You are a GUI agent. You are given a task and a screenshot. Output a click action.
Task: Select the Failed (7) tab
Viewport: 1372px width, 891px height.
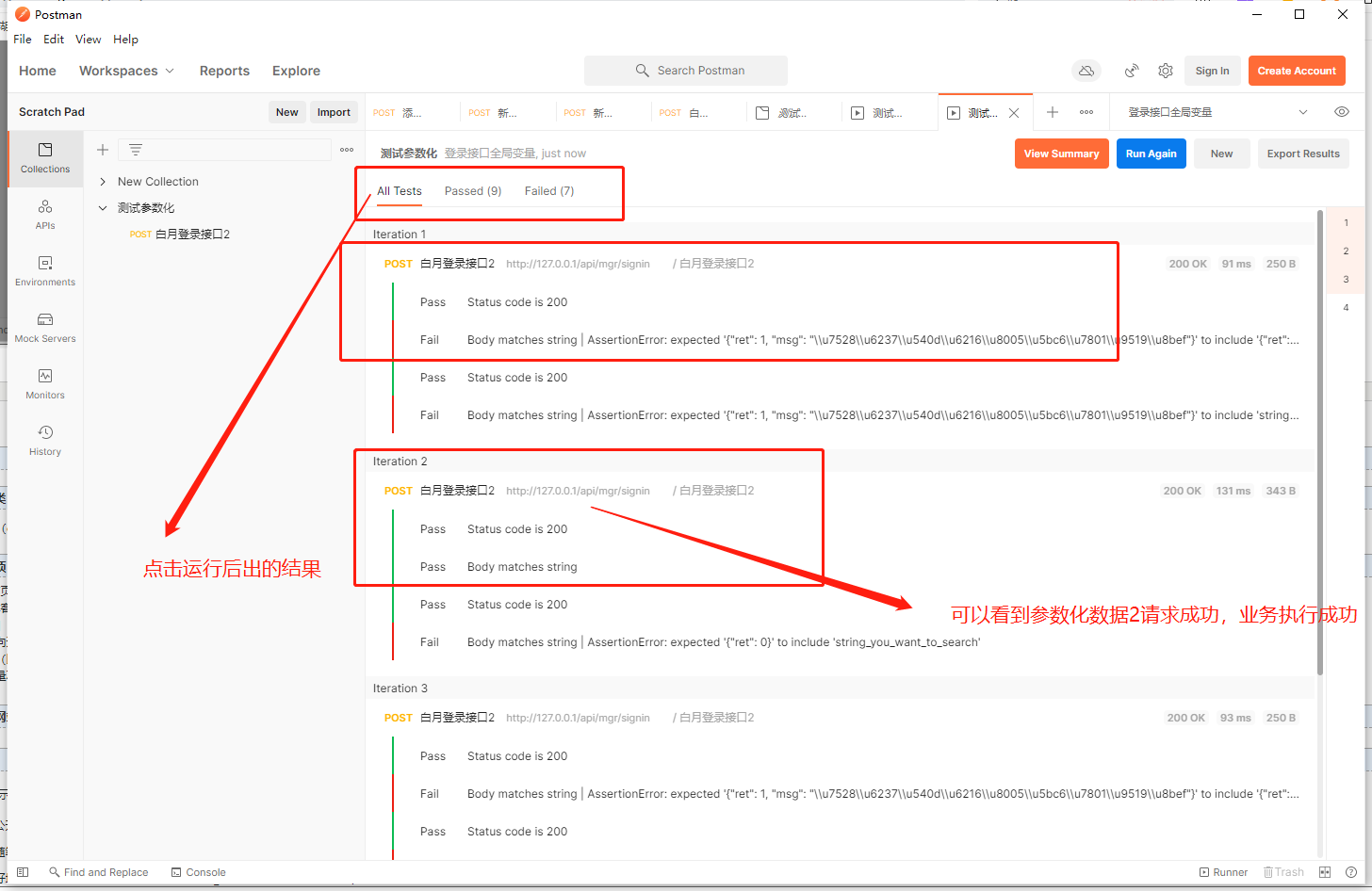[x=549, y=191]
